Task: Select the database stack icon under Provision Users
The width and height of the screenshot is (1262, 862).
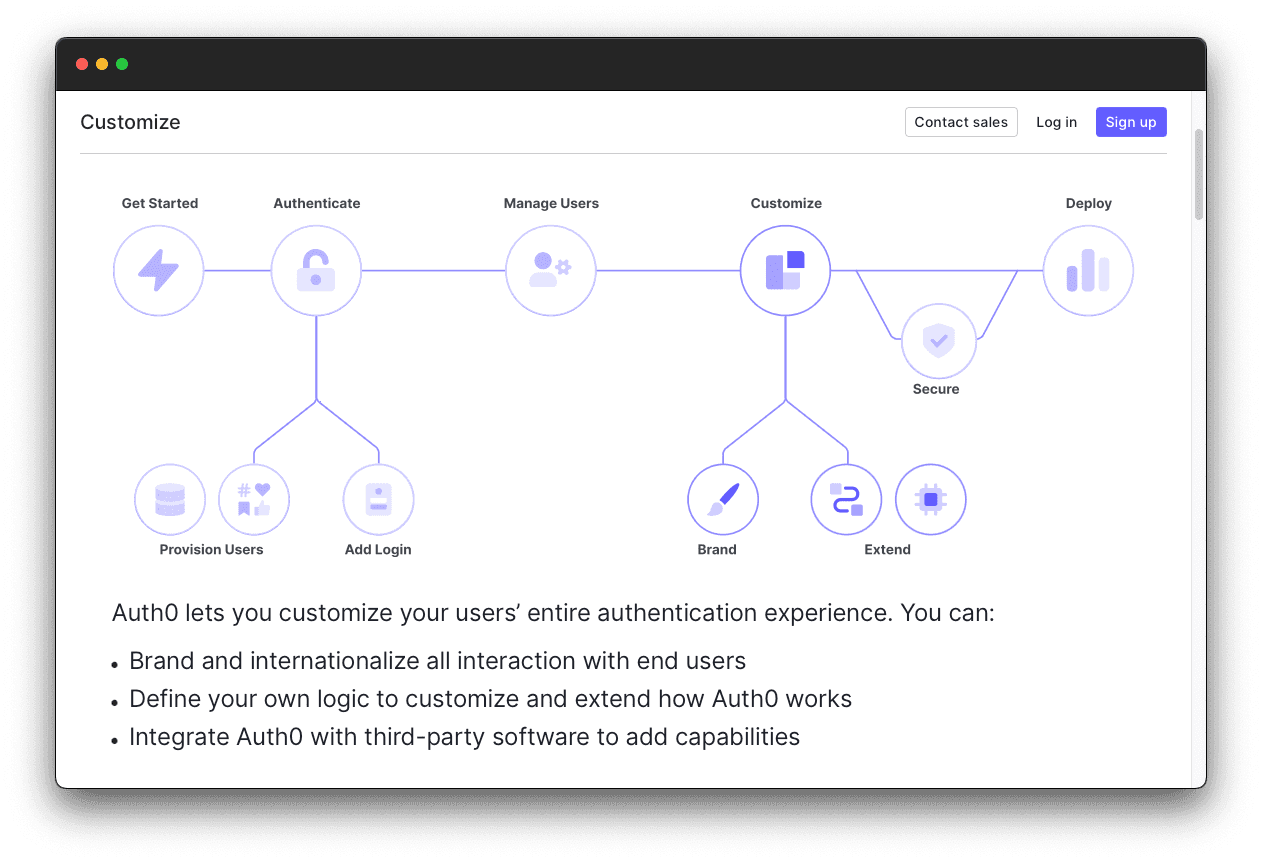Action: [170, 499]
